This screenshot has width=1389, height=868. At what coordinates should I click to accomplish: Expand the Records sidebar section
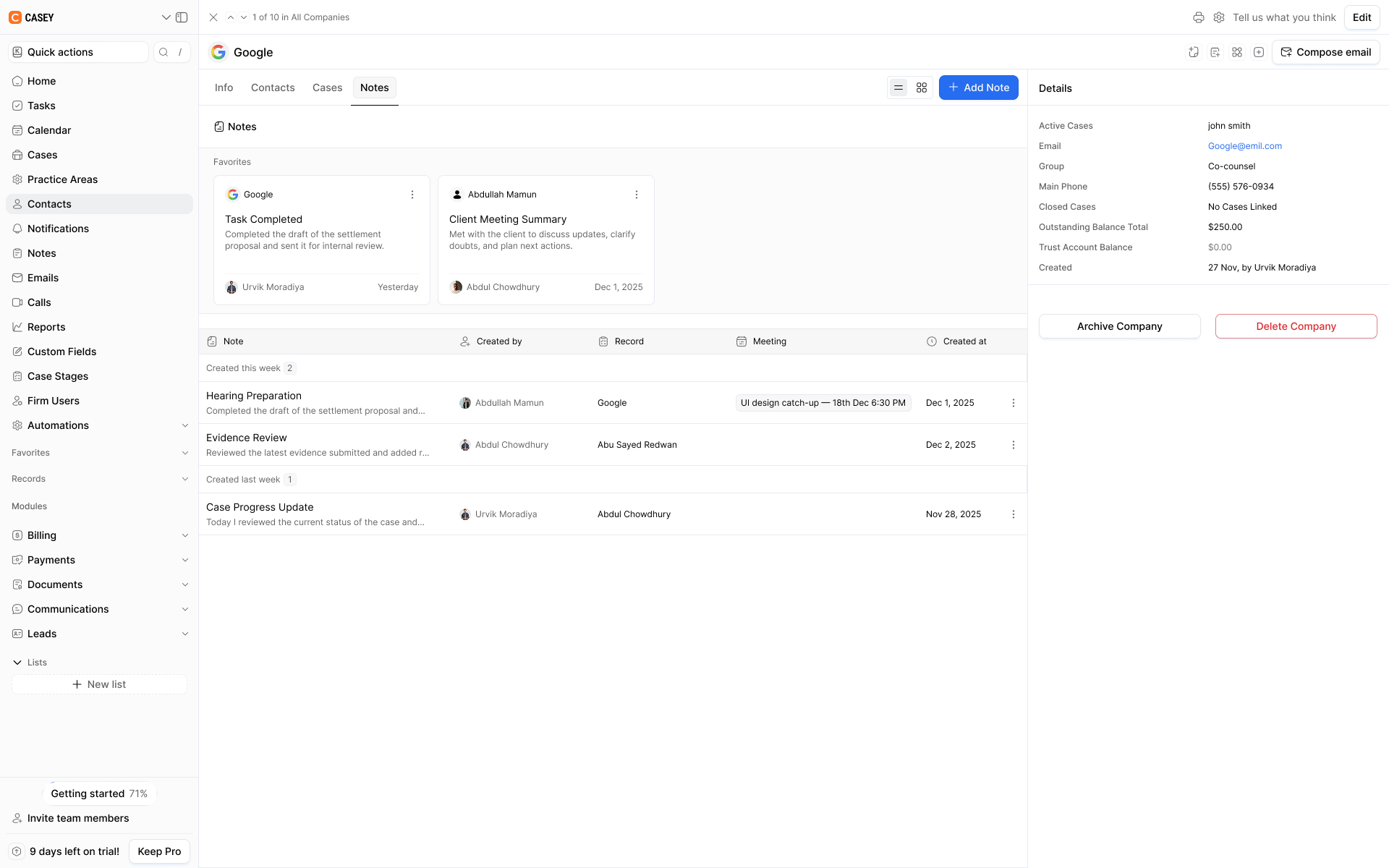[x=185, y=479]
